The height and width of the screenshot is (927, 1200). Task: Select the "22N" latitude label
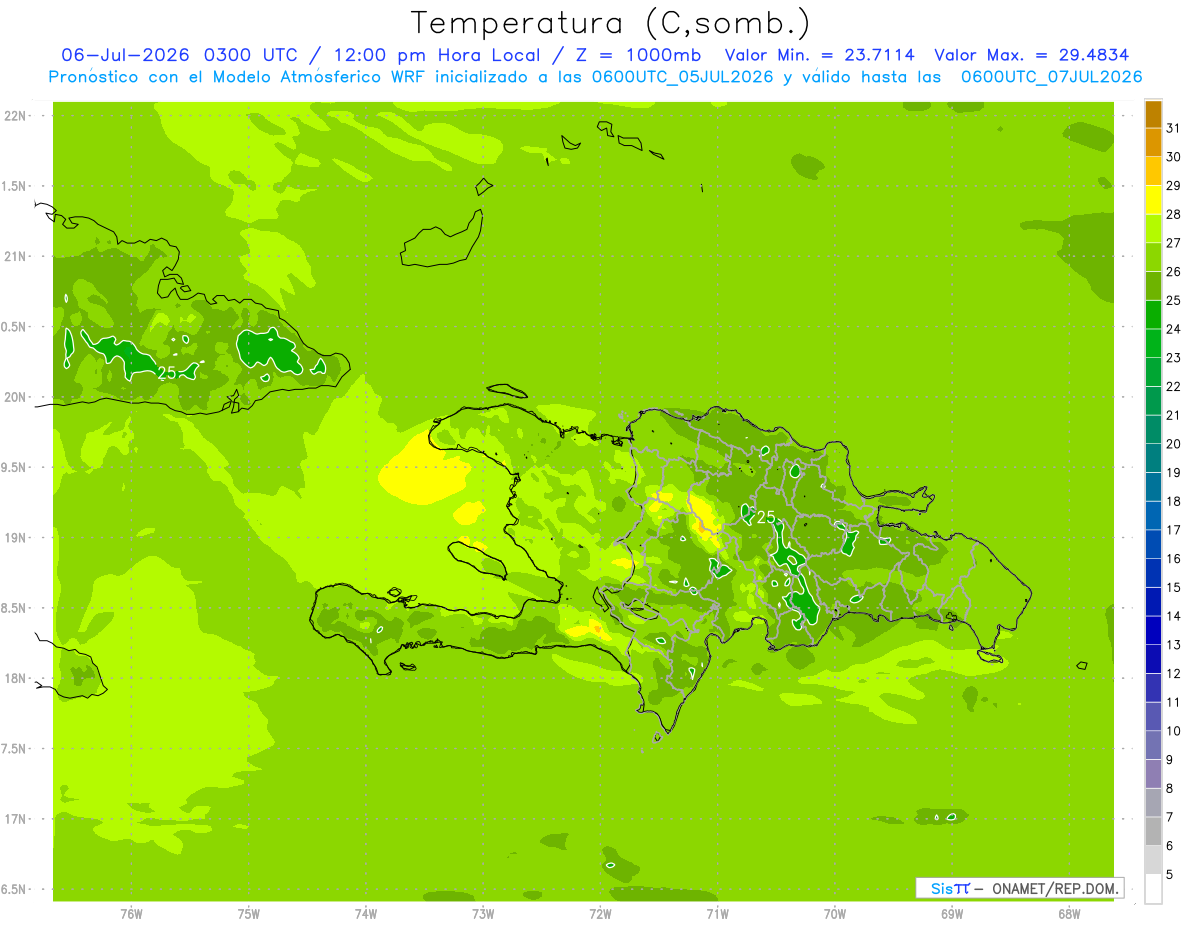[15, 116]
